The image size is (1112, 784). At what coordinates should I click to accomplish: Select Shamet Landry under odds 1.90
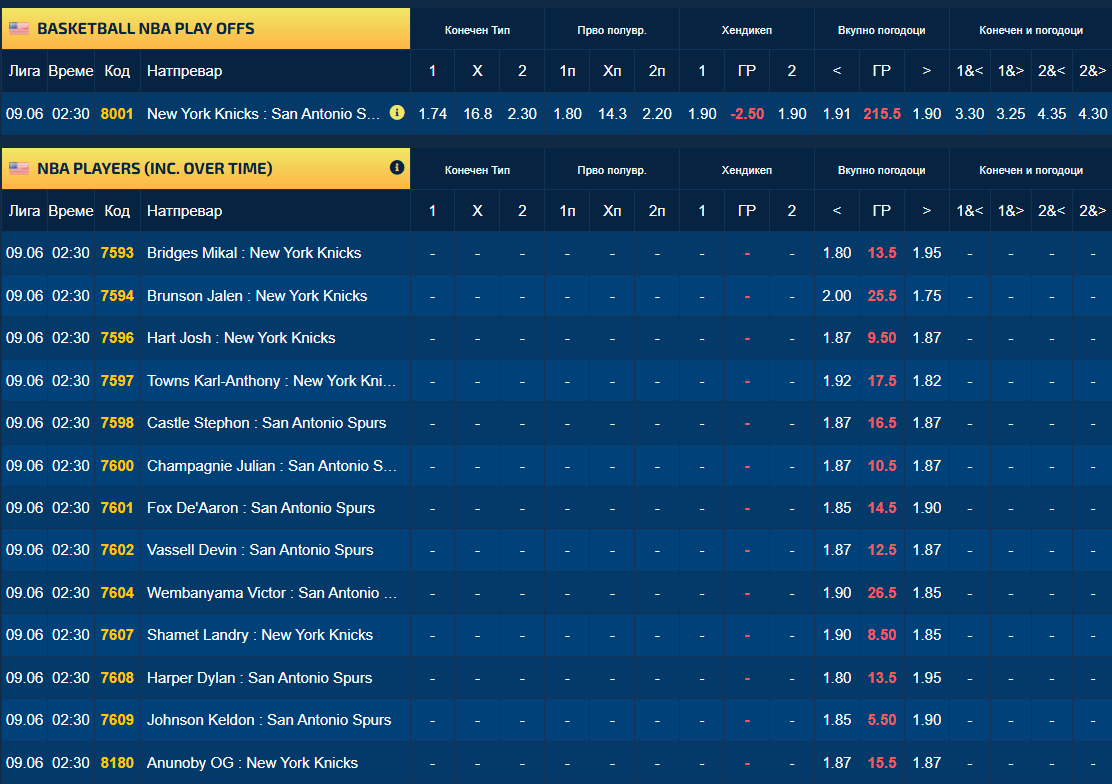837,635
